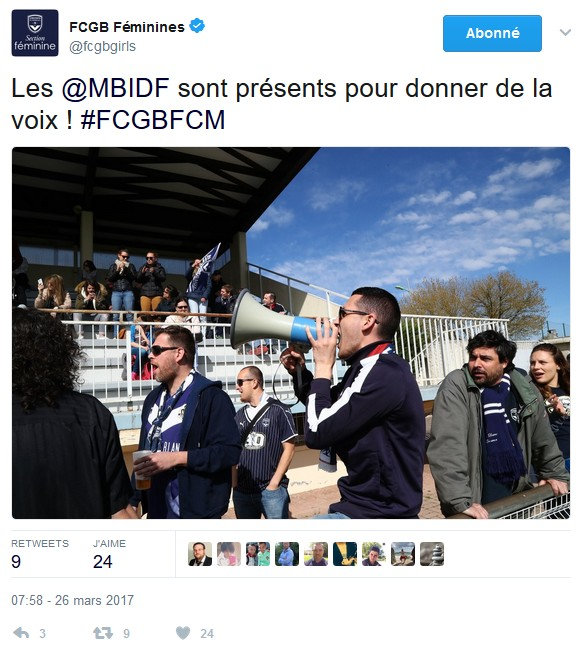Open last liker avatar with stacked stones
The height and width of the screenshot is (648, 585).
432,554
